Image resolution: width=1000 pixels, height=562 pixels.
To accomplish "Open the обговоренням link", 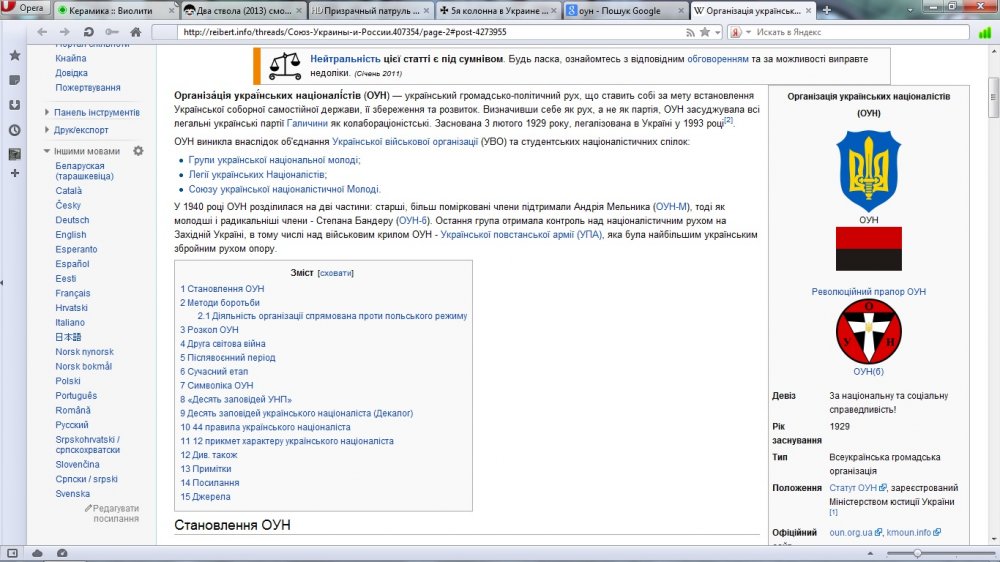I will tap(717, 59).
